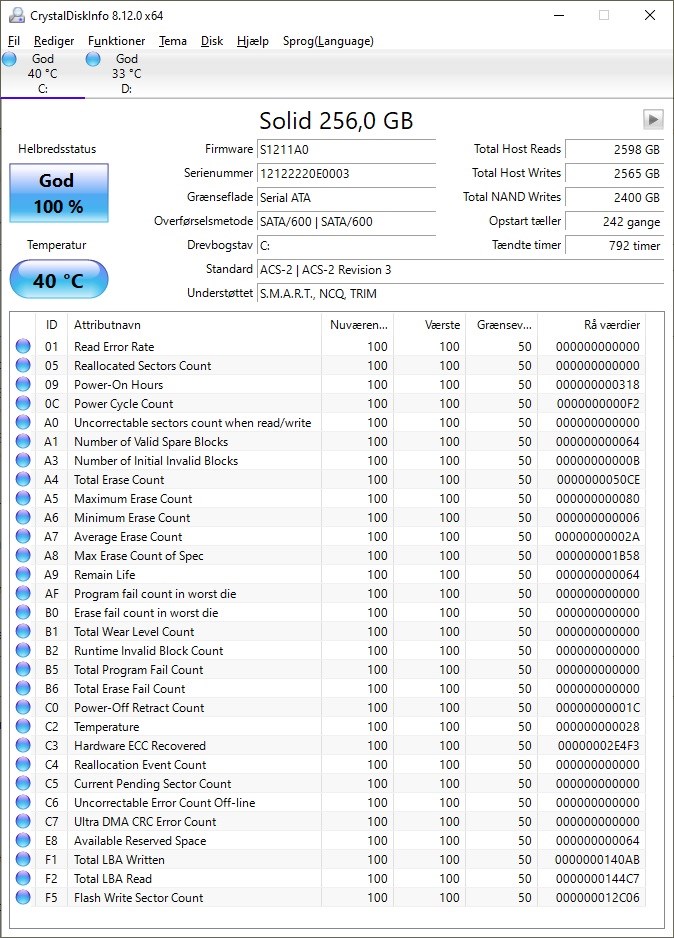Click the status icon for Maximum Erase Count
This screenshot has height=938, width=674.
23,498
